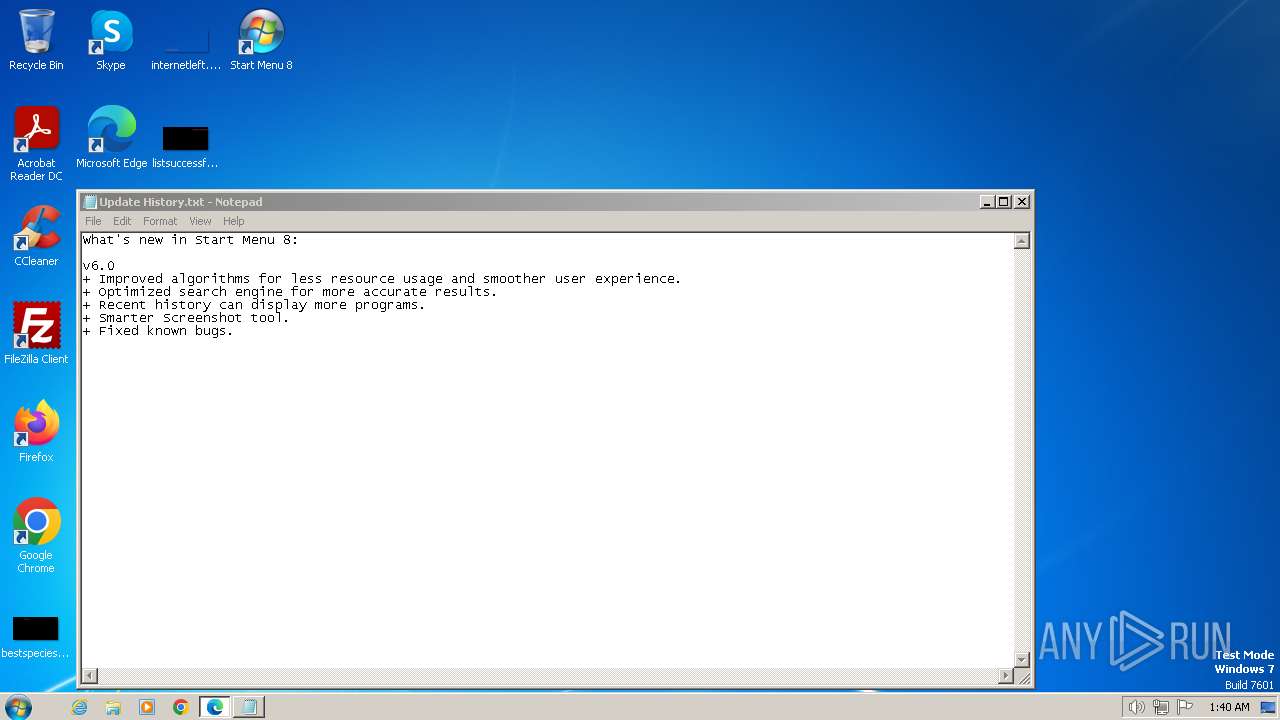Open the Action Center flag icon
The image size is (1280, 720).
(x=1185, y=707)
